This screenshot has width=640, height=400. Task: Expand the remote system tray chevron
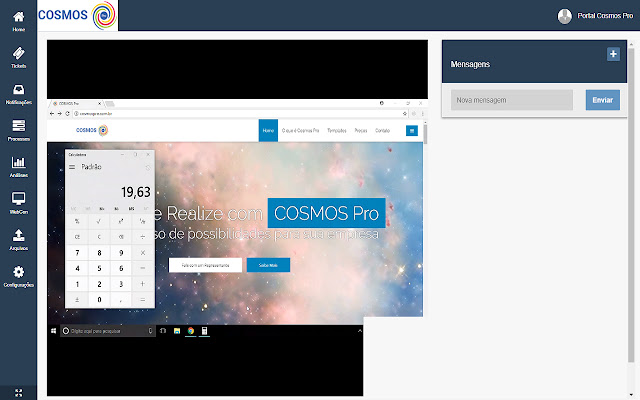(360, 331)
